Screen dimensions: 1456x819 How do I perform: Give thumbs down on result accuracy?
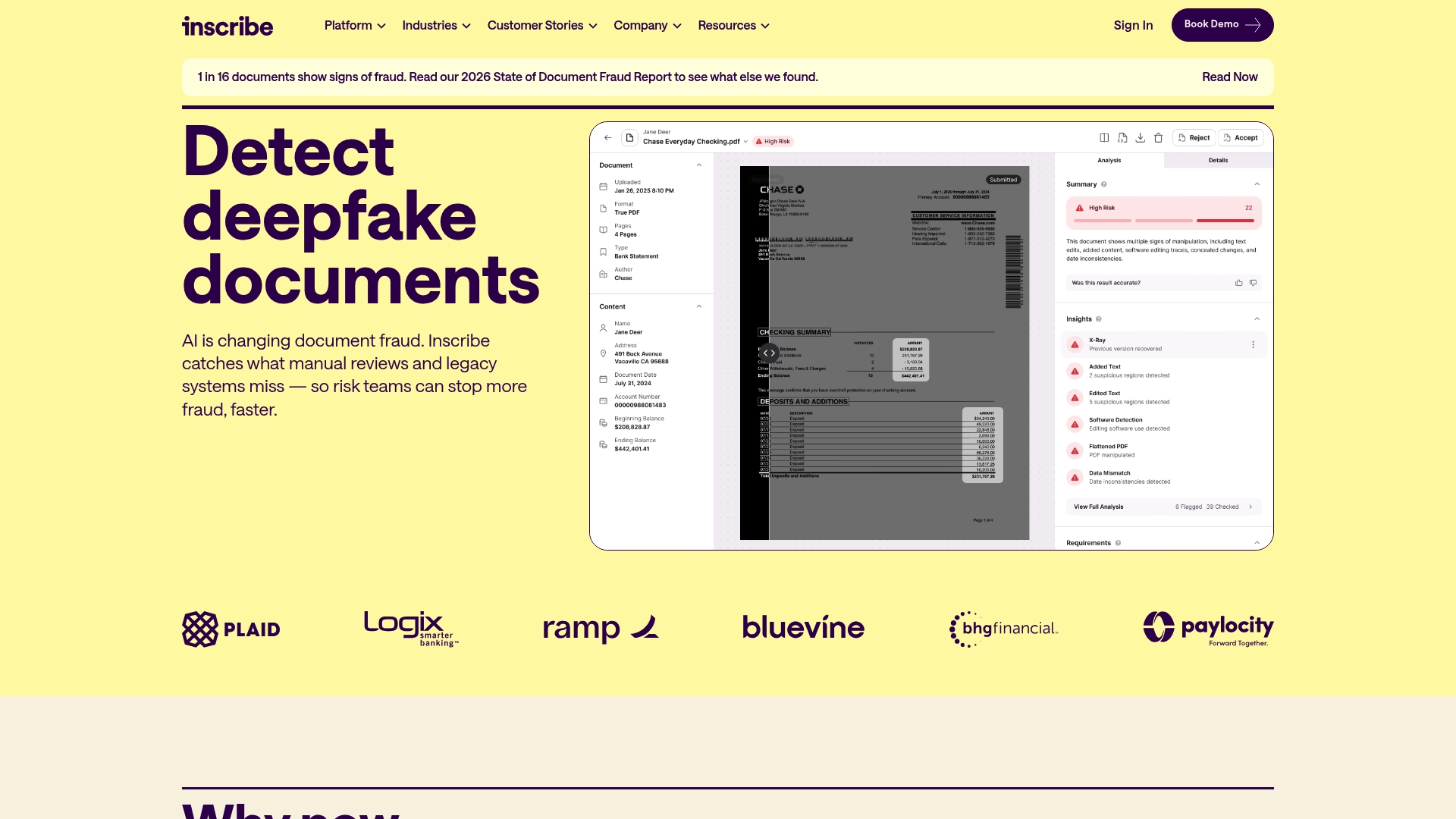(x=1253, y=282)
